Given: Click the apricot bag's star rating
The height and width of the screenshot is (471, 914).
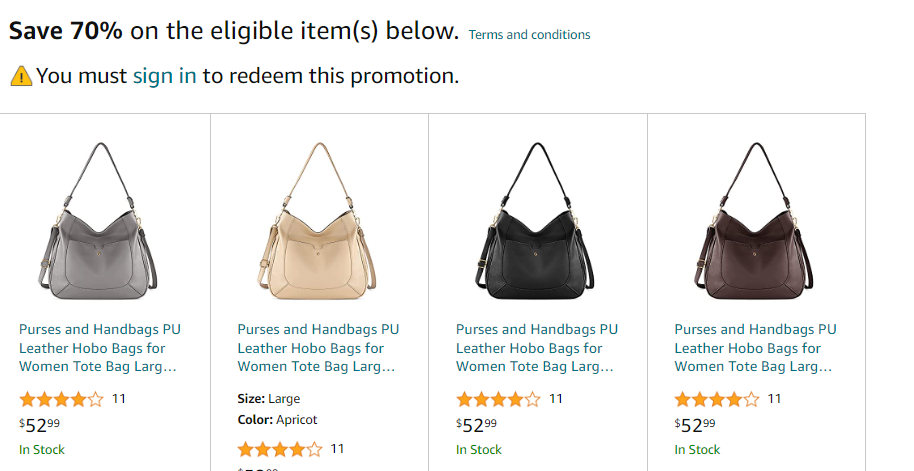Looking at the screenshot, I should click(280, 449).
